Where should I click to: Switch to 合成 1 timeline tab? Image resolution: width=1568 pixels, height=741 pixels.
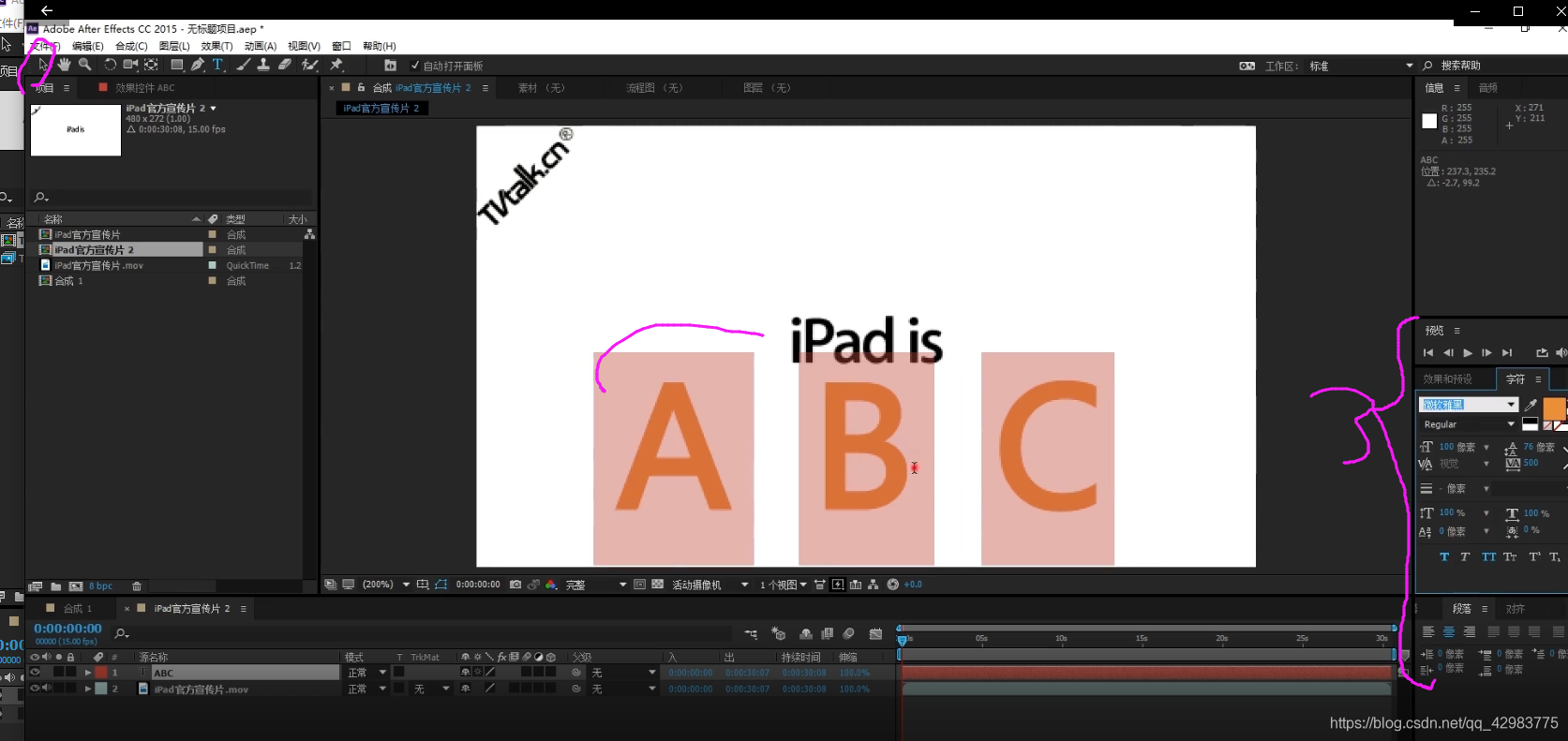click(78, 609)
